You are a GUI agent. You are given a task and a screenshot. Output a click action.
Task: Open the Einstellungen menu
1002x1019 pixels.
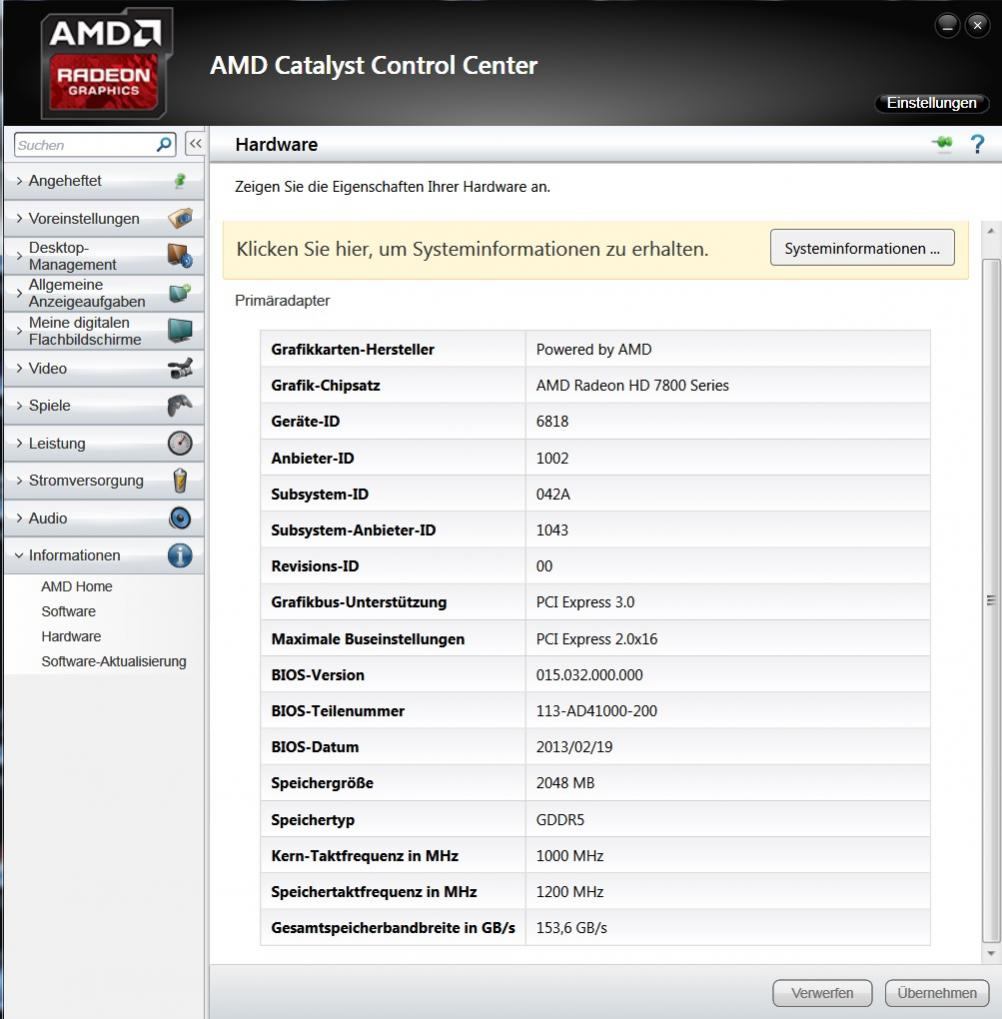pyautogui.click(x=931, y=103)
